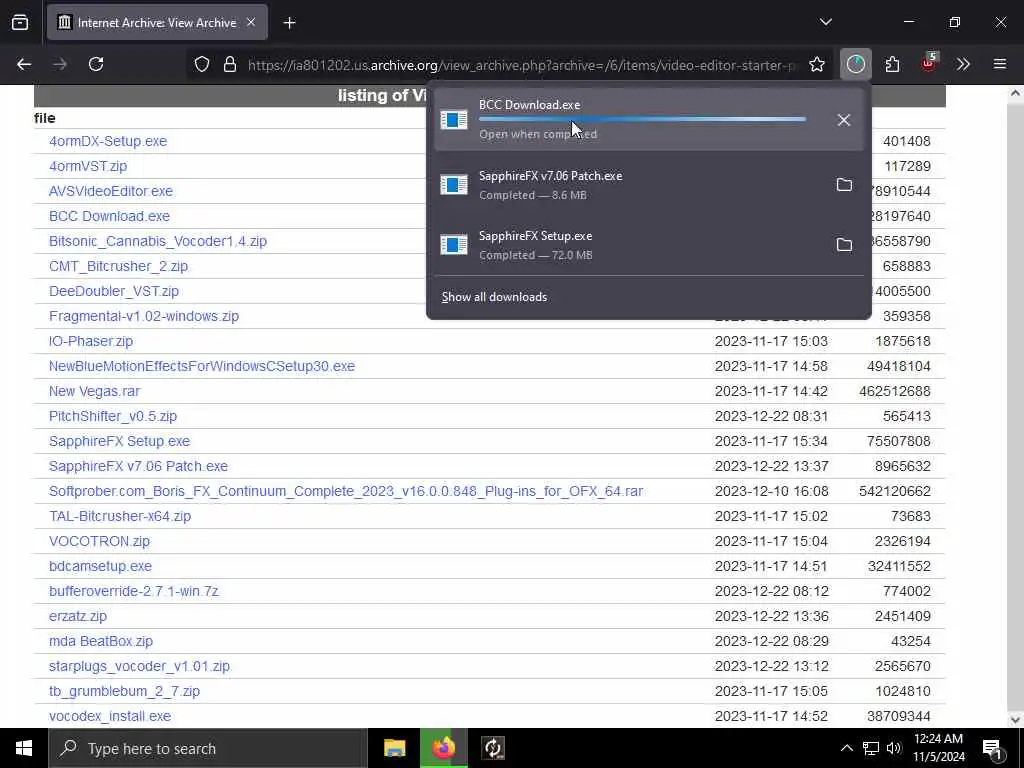Open the notification center icon
The height and width of the screenshot is (768, 1024).
[x=992, y=749]
